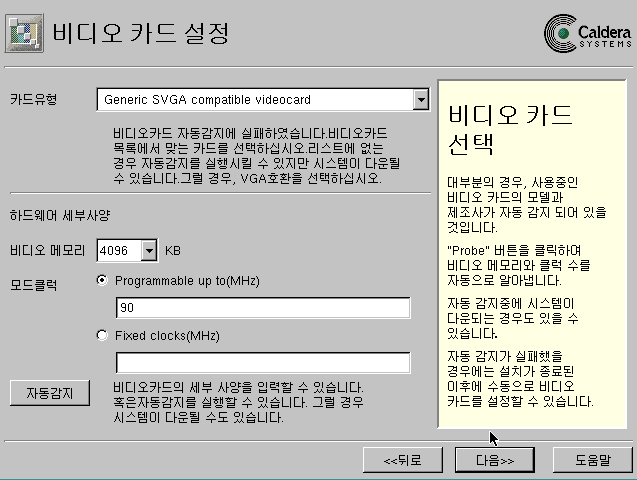Click the "Probe" 버튼을 클릭하여 help paragraph
This screenshot has height=480, width=637.
tap(519, 265)
